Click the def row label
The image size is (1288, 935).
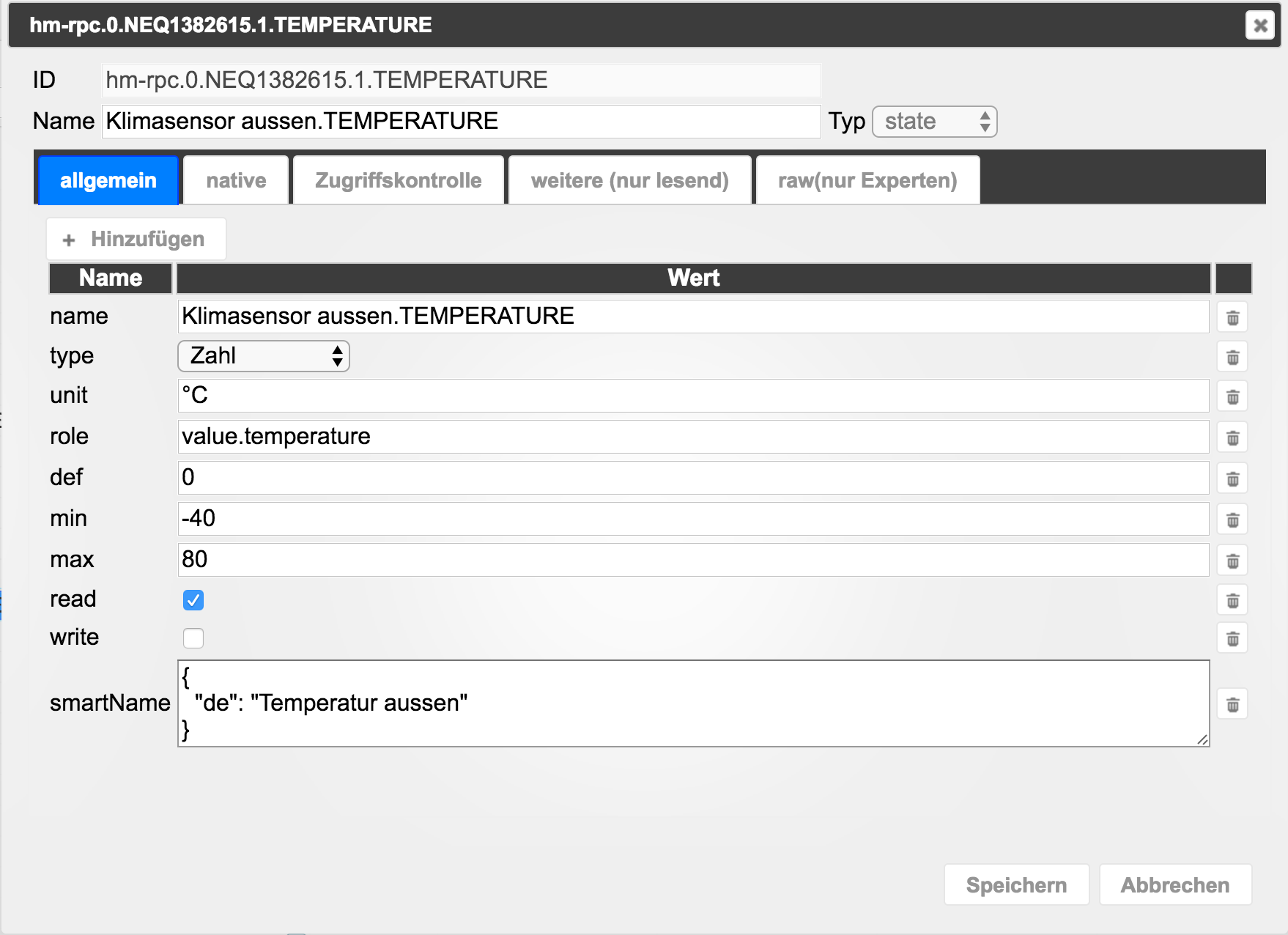(x=66, y=478)
